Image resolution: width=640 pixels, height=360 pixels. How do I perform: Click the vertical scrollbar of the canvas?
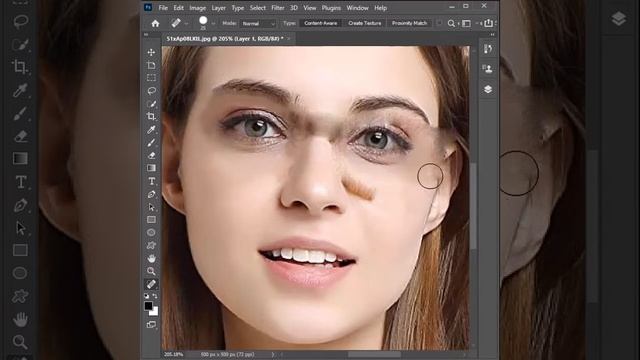pos(474,206)
